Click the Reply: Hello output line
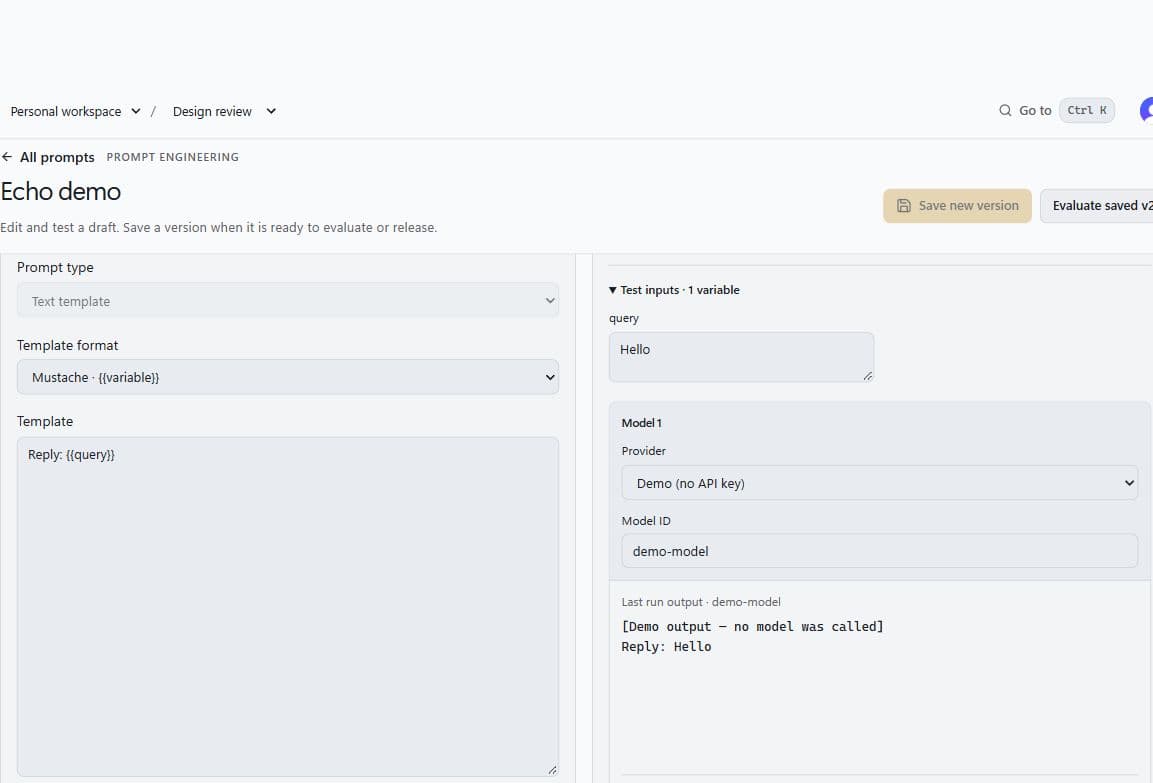Image resolution: width=1153 pixels, height=783 pixels. (x=666, y=647)
